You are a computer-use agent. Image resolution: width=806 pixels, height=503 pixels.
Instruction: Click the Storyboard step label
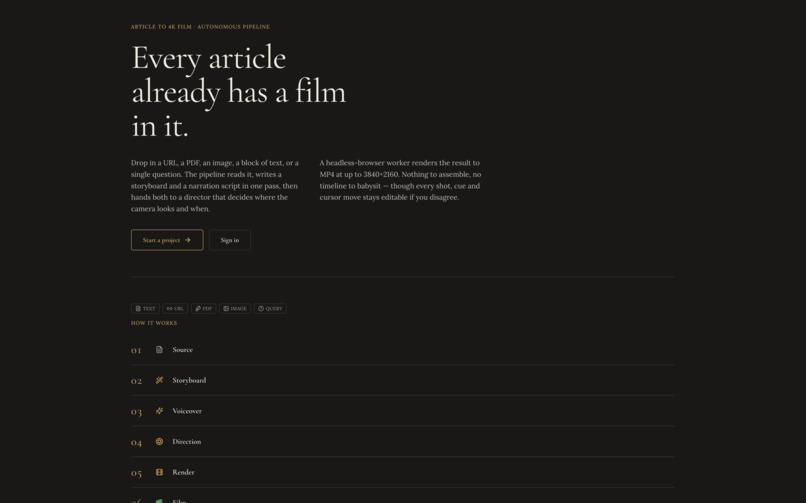tap(189, 380)
